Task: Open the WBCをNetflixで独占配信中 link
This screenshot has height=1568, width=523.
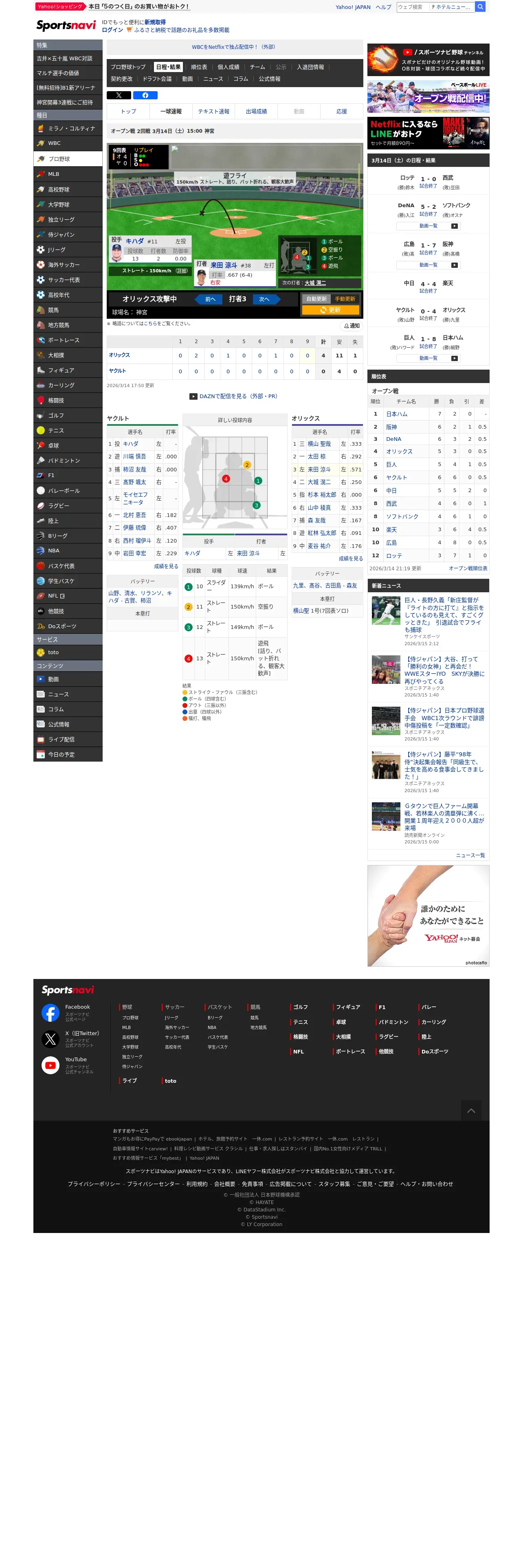Action: coord(234,47)
